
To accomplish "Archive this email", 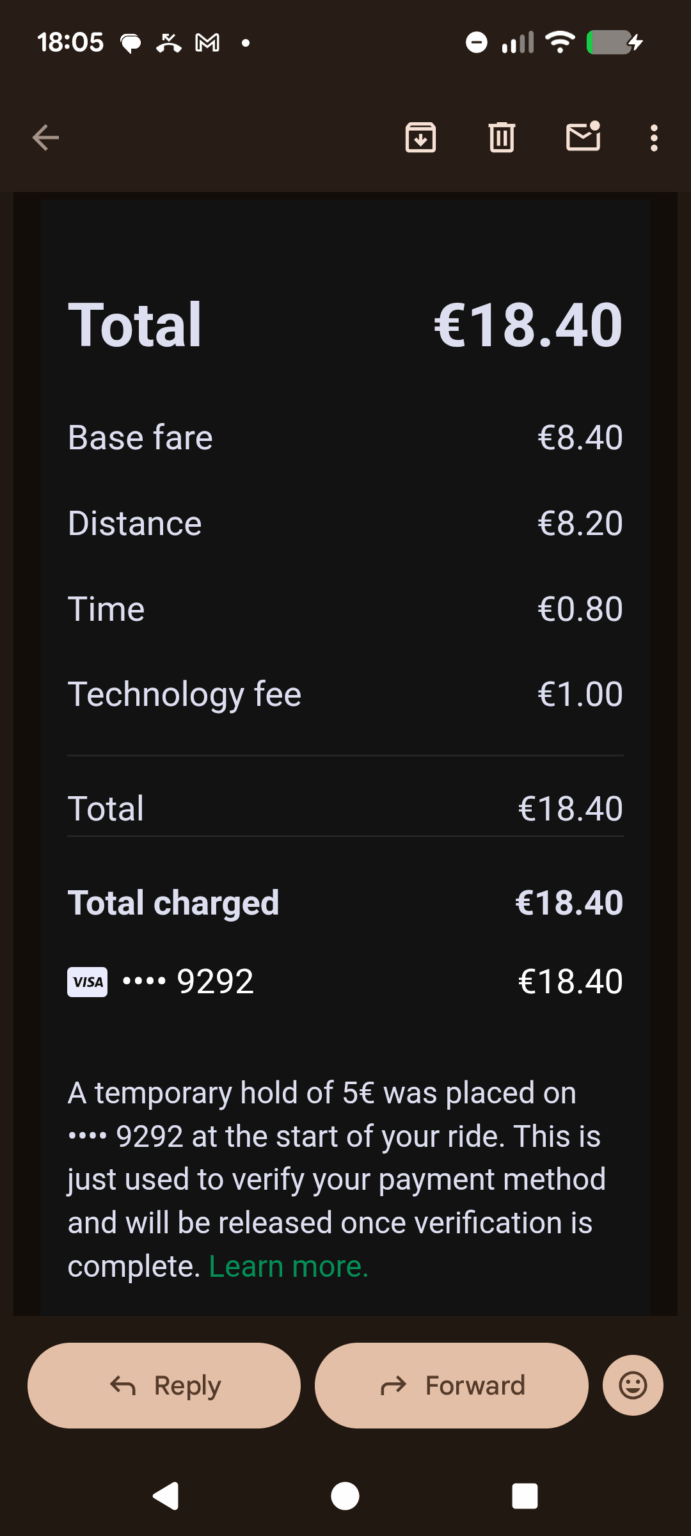I will (x=420, y=137).
